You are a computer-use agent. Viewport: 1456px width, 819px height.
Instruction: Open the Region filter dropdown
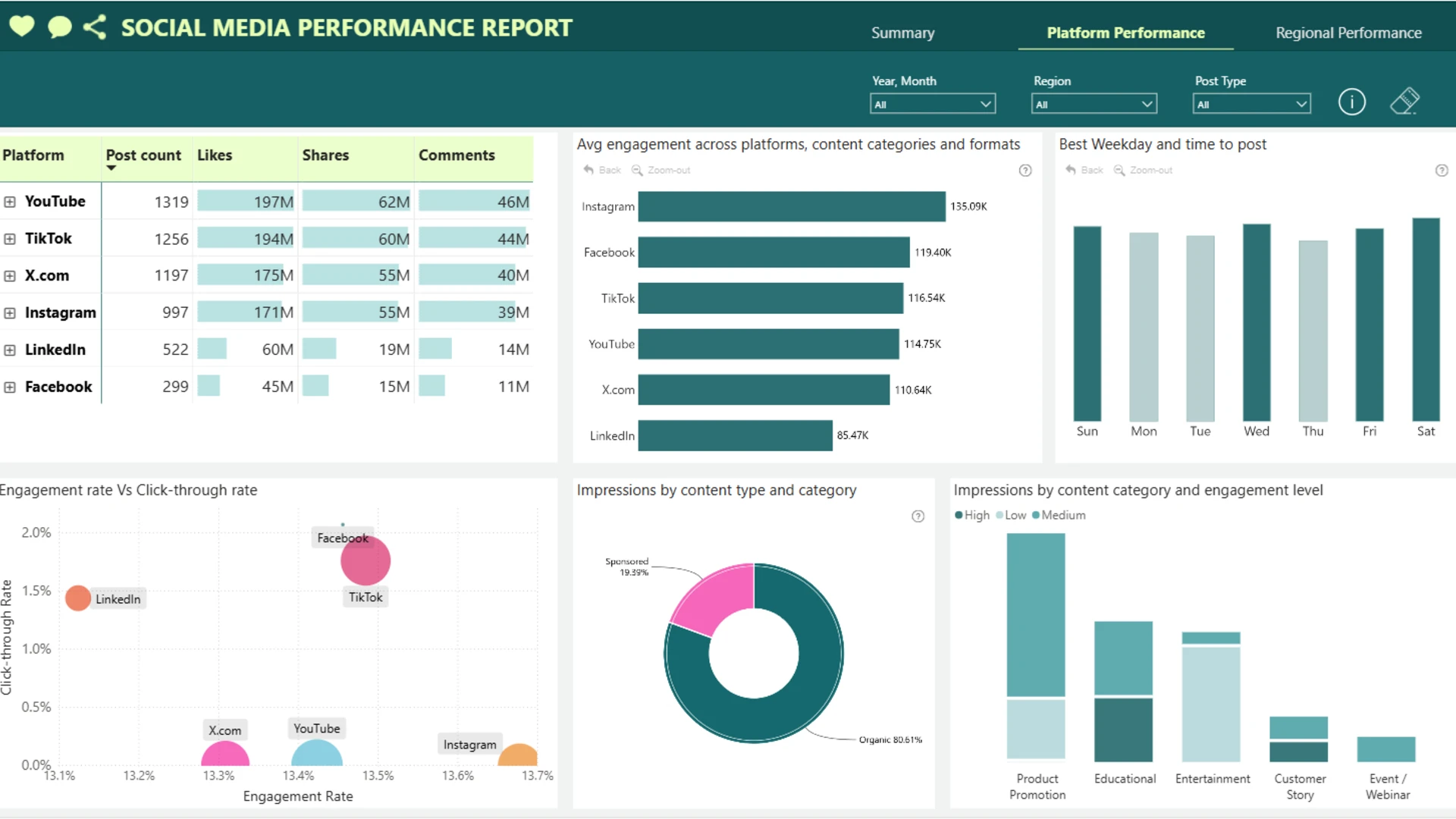(x=1094, y=104)
